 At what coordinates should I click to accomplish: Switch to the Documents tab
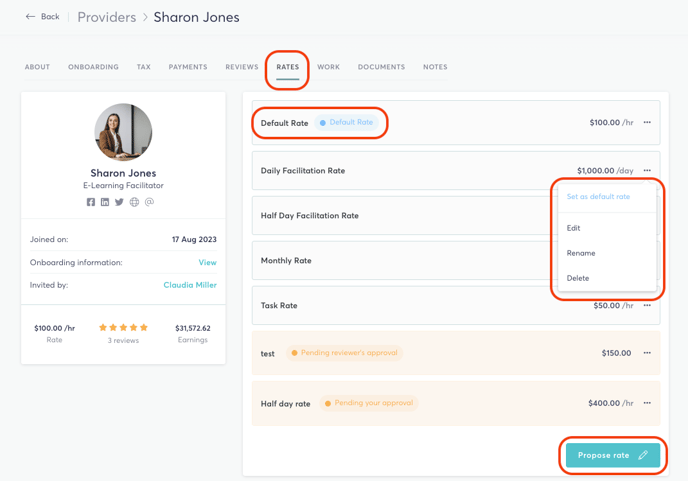pyautogui.click(x=381, y=67)
